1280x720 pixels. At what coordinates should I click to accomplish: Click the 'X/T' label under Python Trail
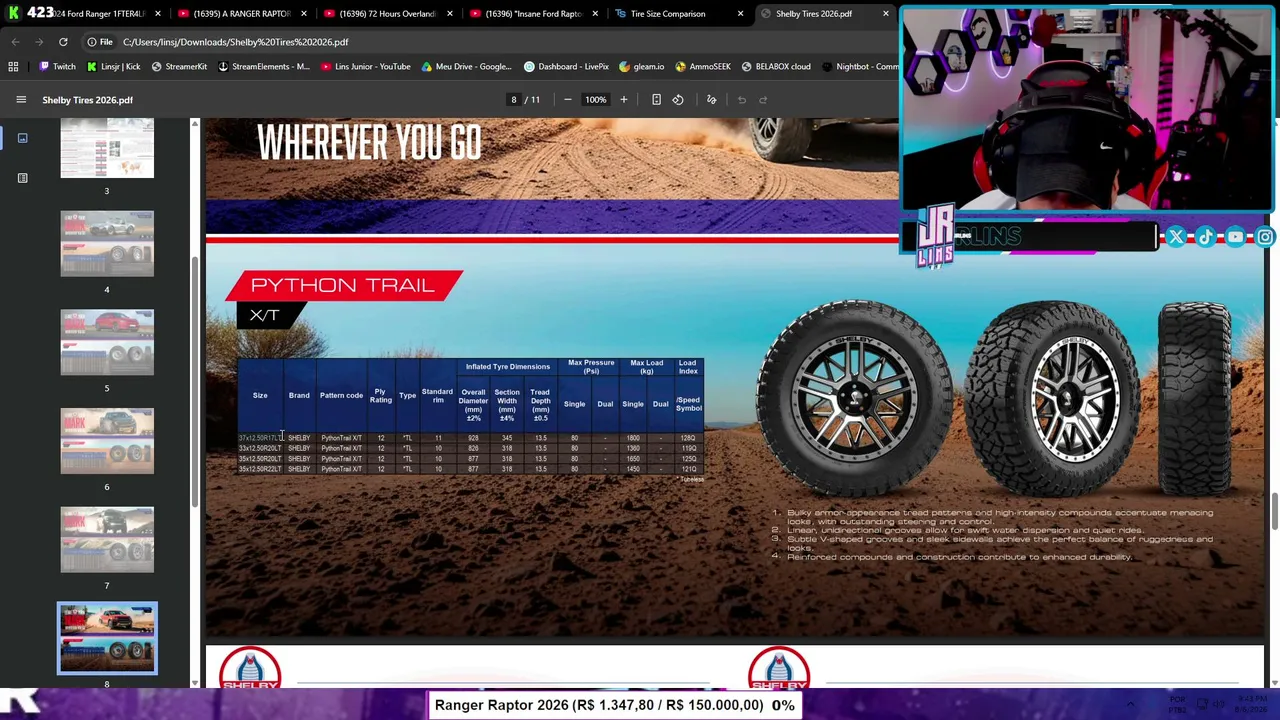tap(264, 316)
